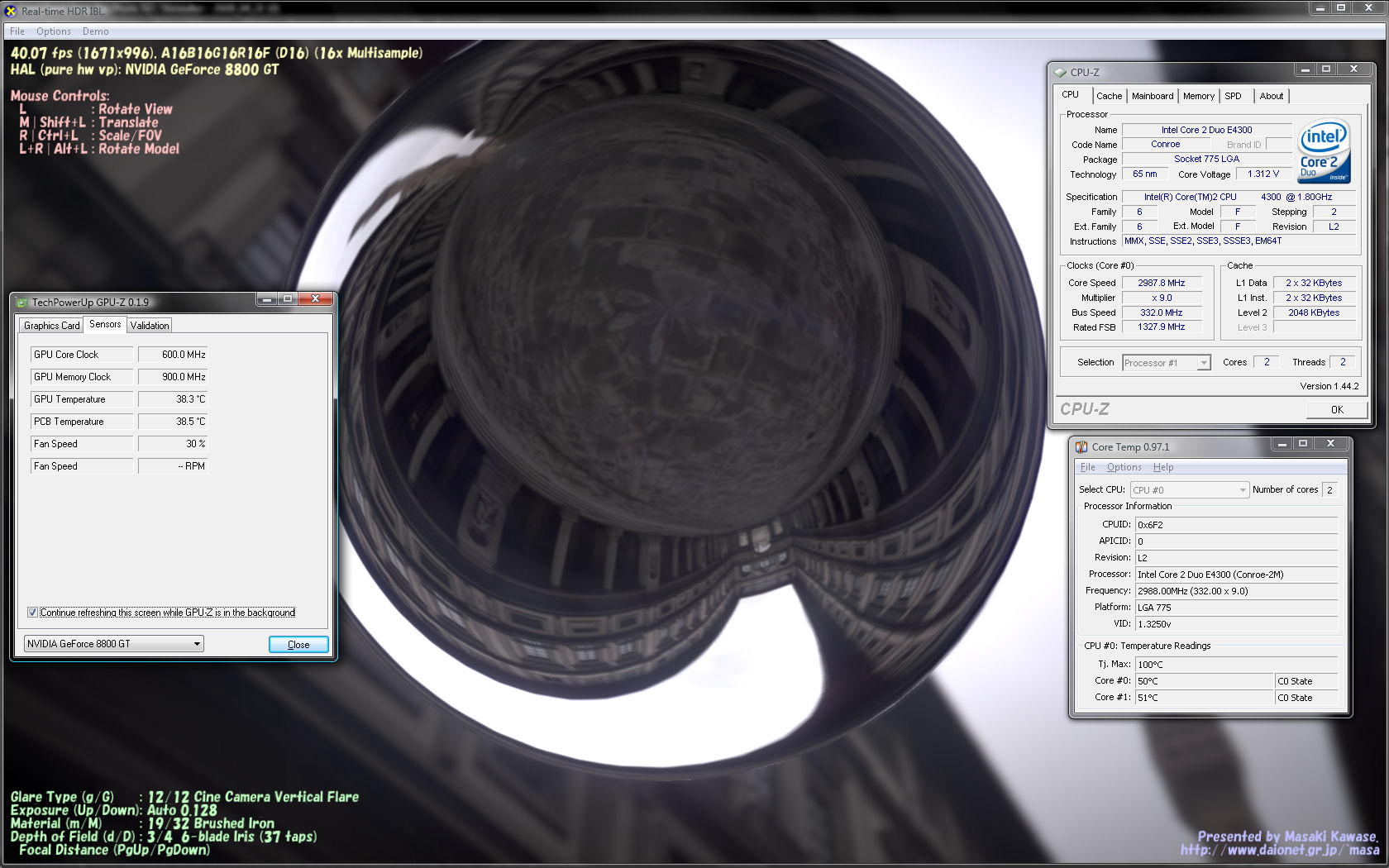Image resolution: width=1389 pixels, height=868 pixels.
Task: Select the CPU tab in CPU-Z
Action: [1071, 95]
